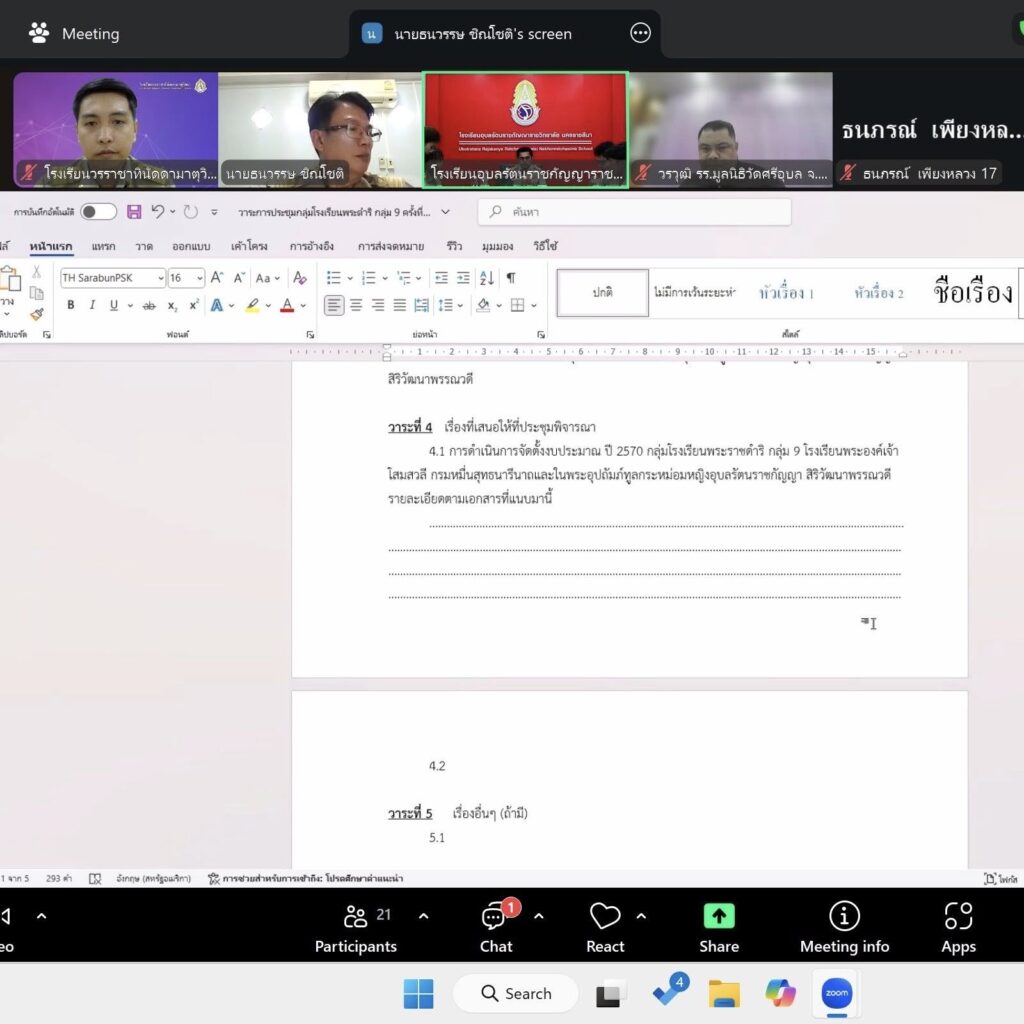
Task: Click the Save icon in Word
Action: click(134, 212)
